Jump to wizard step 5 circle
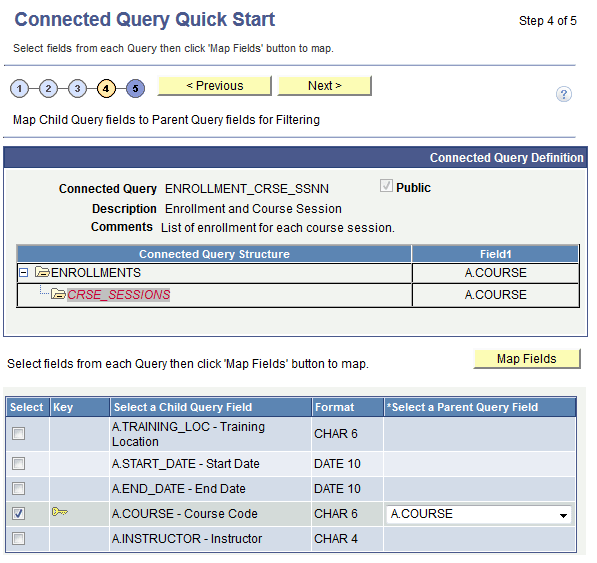Screen dimensions: 597x563 (135, 89)
